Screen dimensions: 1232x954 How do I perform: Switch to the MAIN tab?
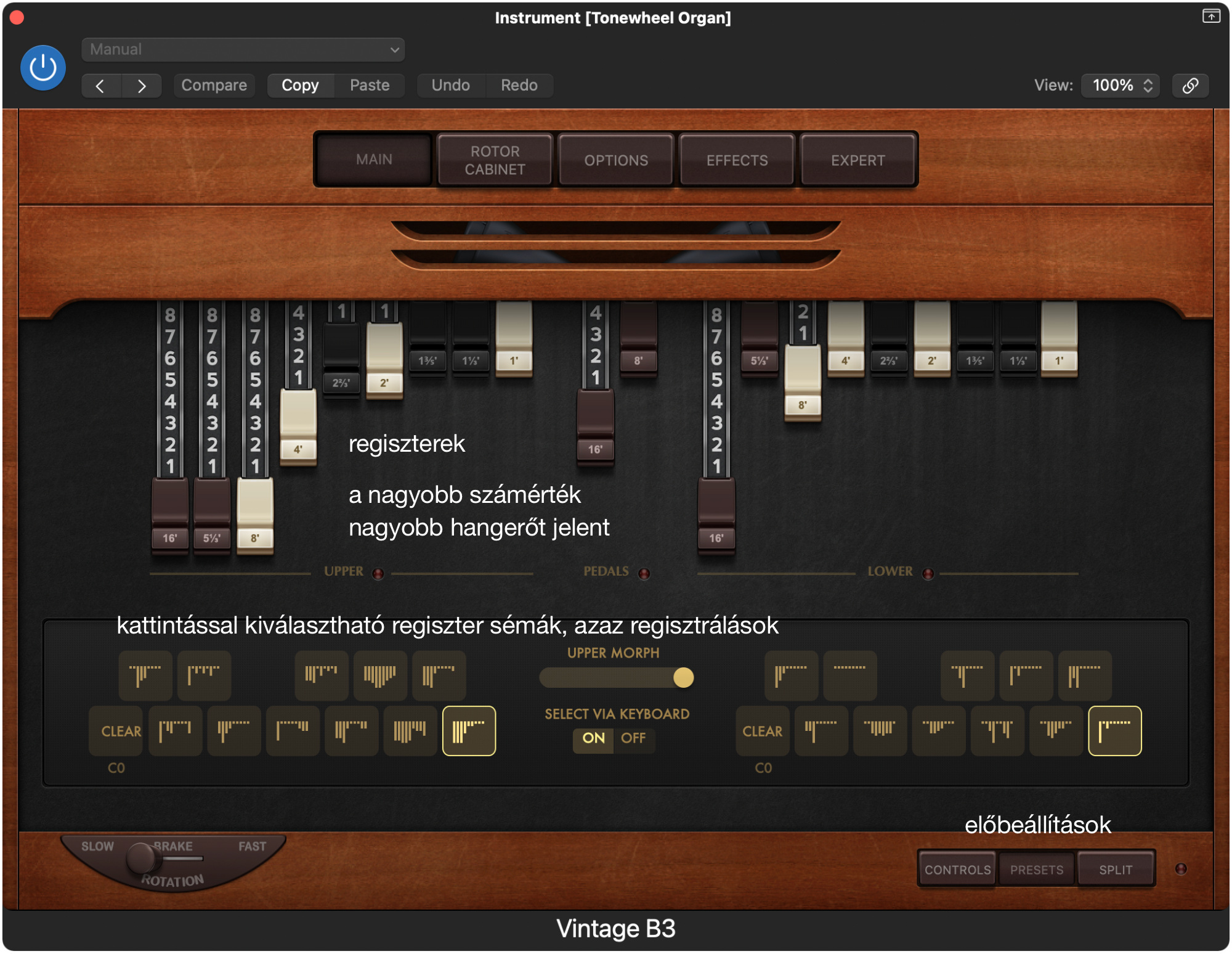point(374,160)
